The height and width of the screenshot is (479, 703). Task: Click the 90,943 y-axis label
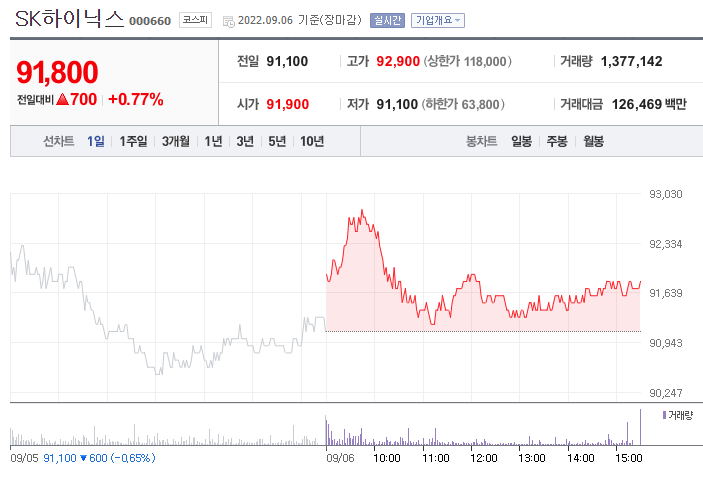point(666,343)
